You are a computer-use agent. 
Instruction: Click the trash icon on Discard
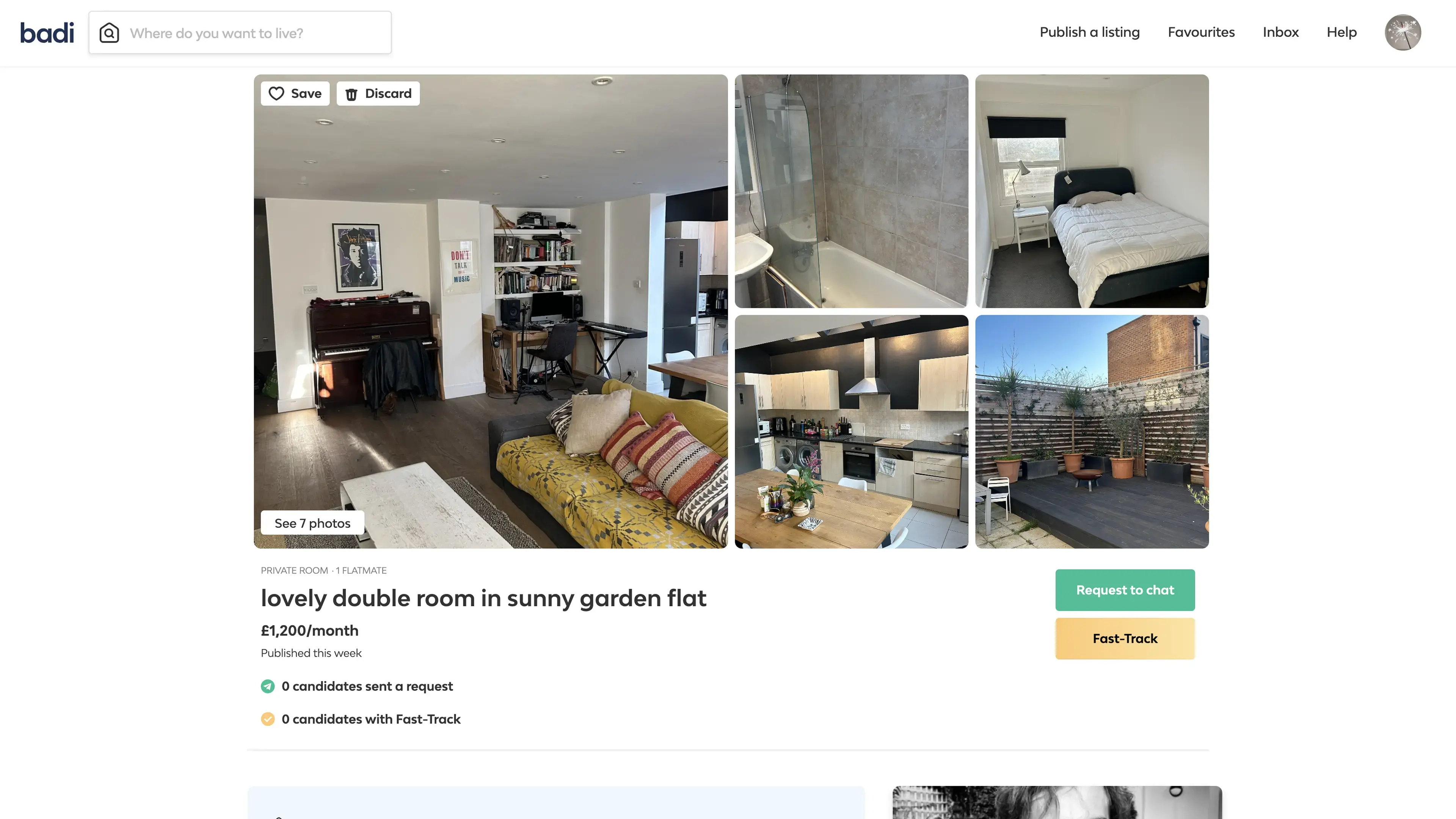(x=351, y=94)
